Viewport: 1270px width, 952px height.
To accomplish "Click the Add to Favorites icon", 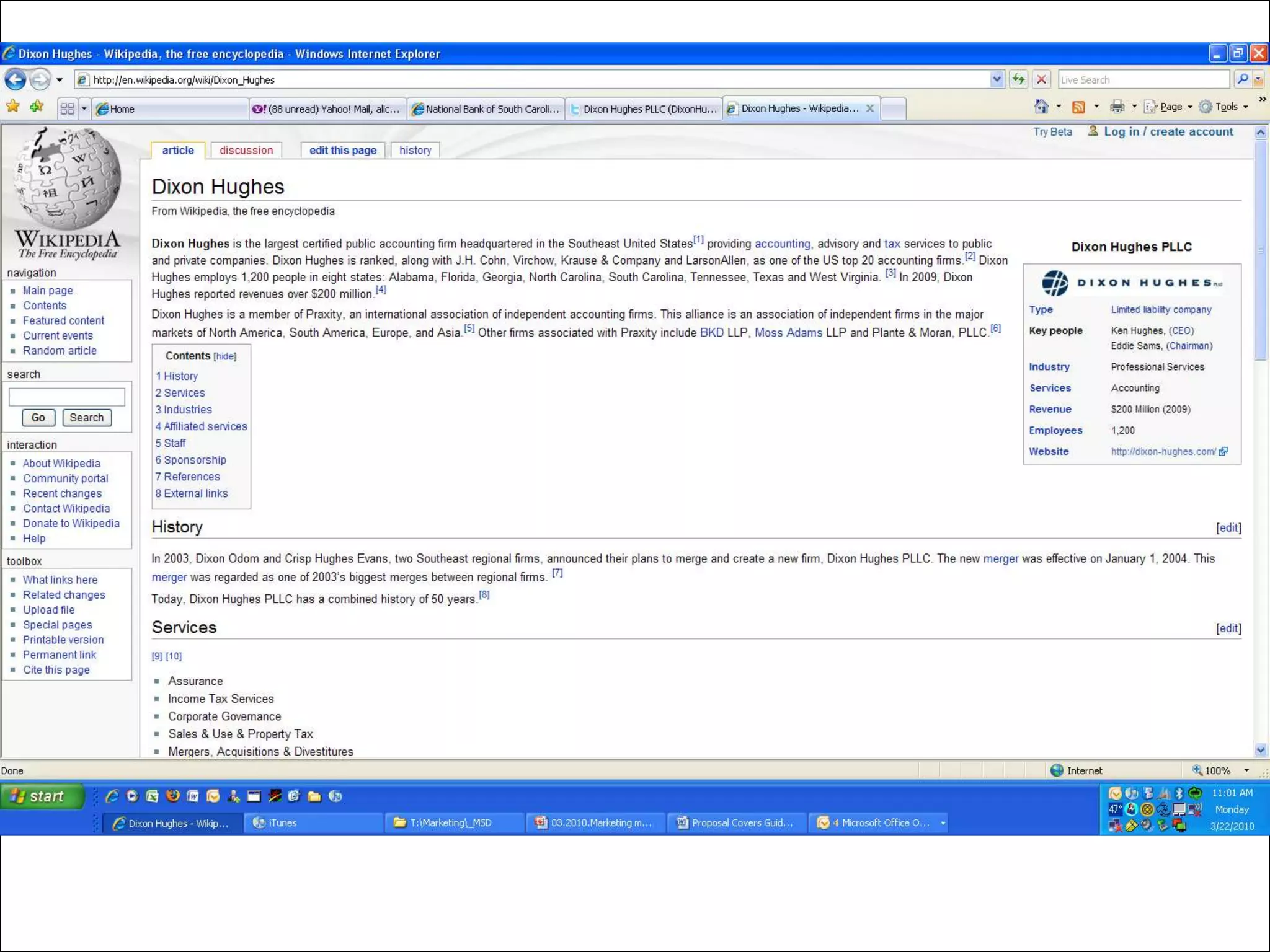I will [37, 107].
